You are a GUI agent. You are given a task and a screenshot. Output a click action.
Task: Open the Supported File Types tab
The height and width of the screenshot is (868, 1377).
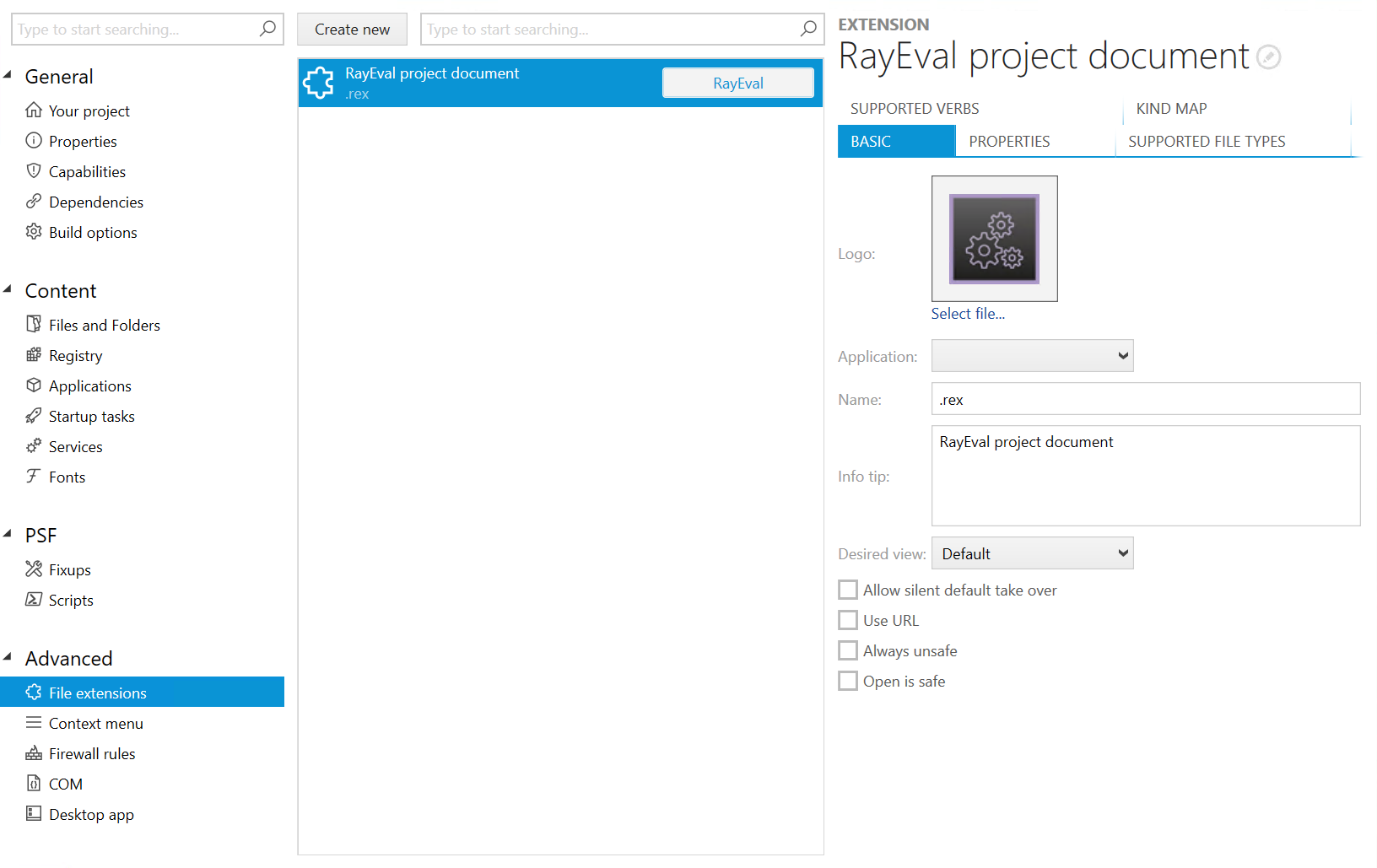point(1207,141)
